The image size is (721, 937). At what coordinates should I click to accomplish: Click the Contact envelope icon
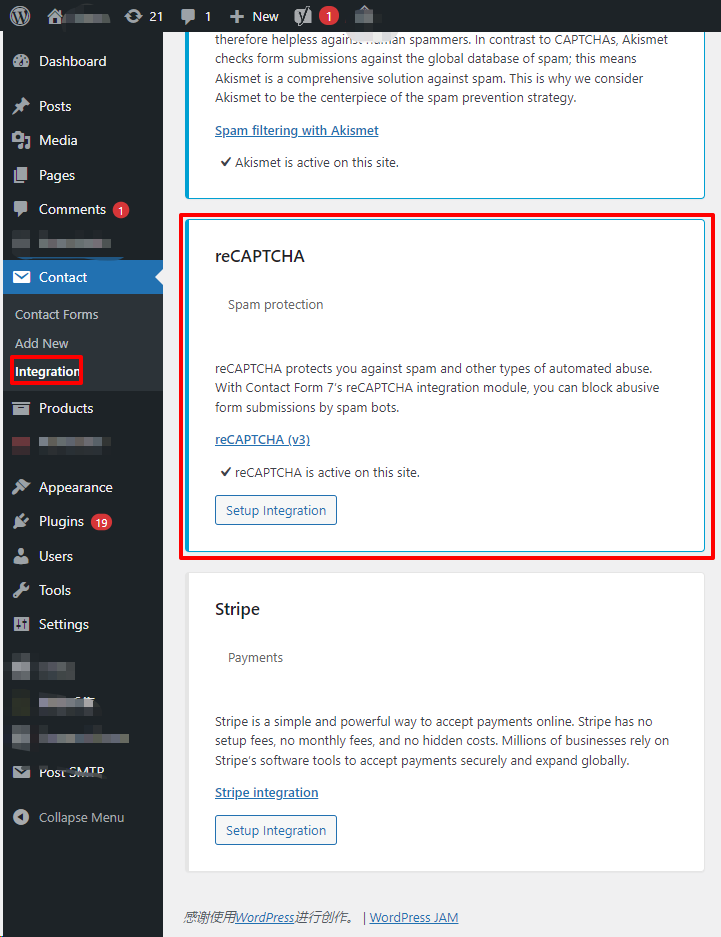point(22,277)
